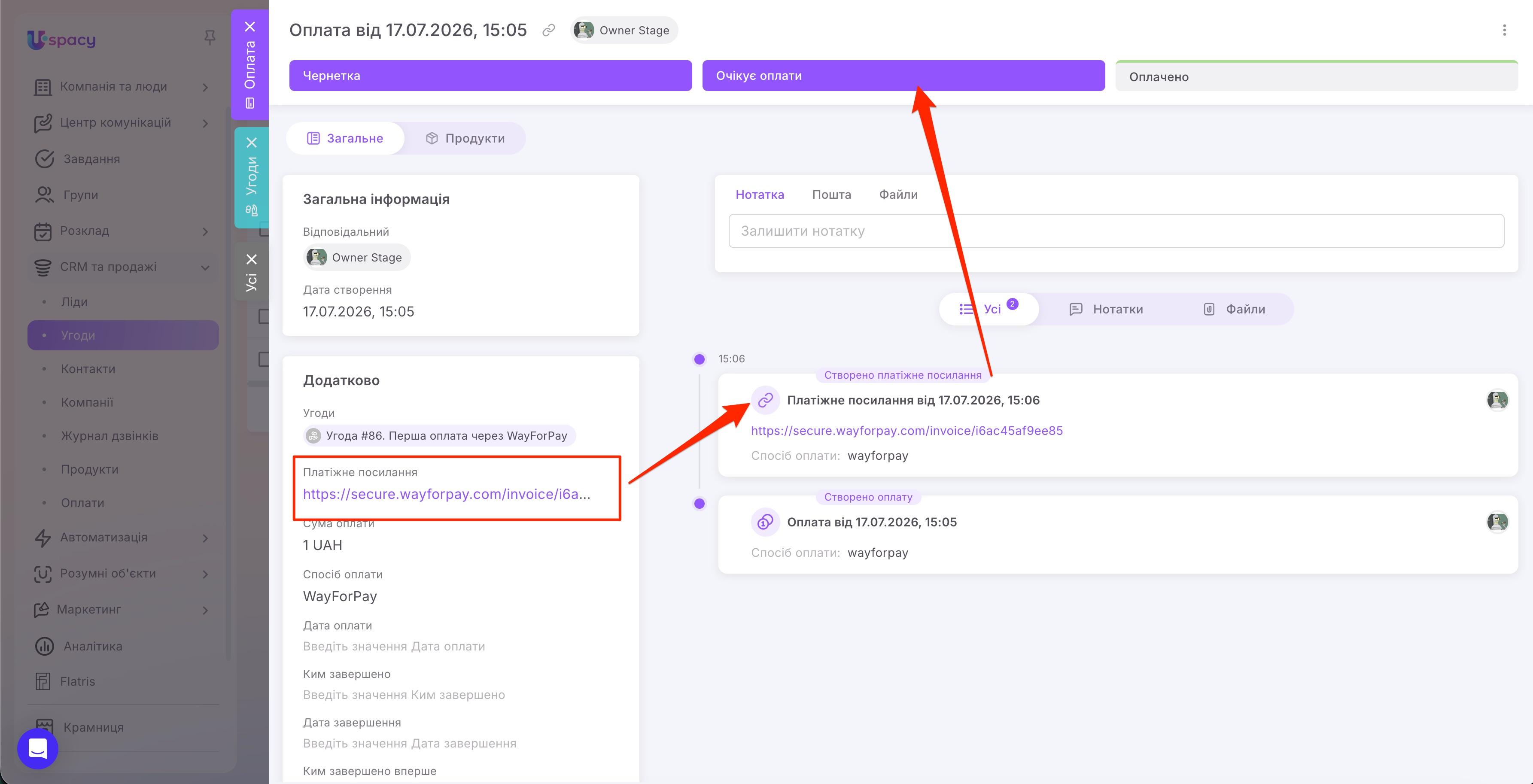Open Центр комунікацій section
The height and width of the screenshot is (784, 1533).
pyautogui.click(x=115, y=122)
